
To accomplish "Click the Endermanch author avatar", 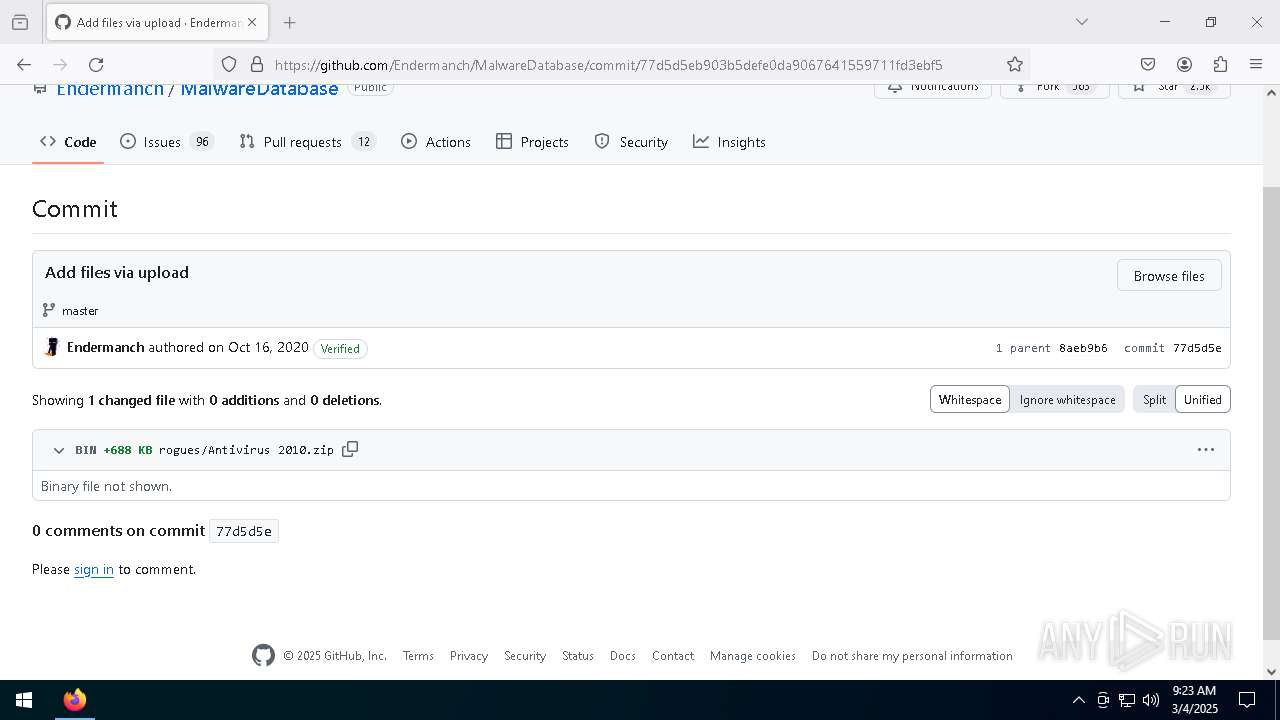I will tap(52, 348).
